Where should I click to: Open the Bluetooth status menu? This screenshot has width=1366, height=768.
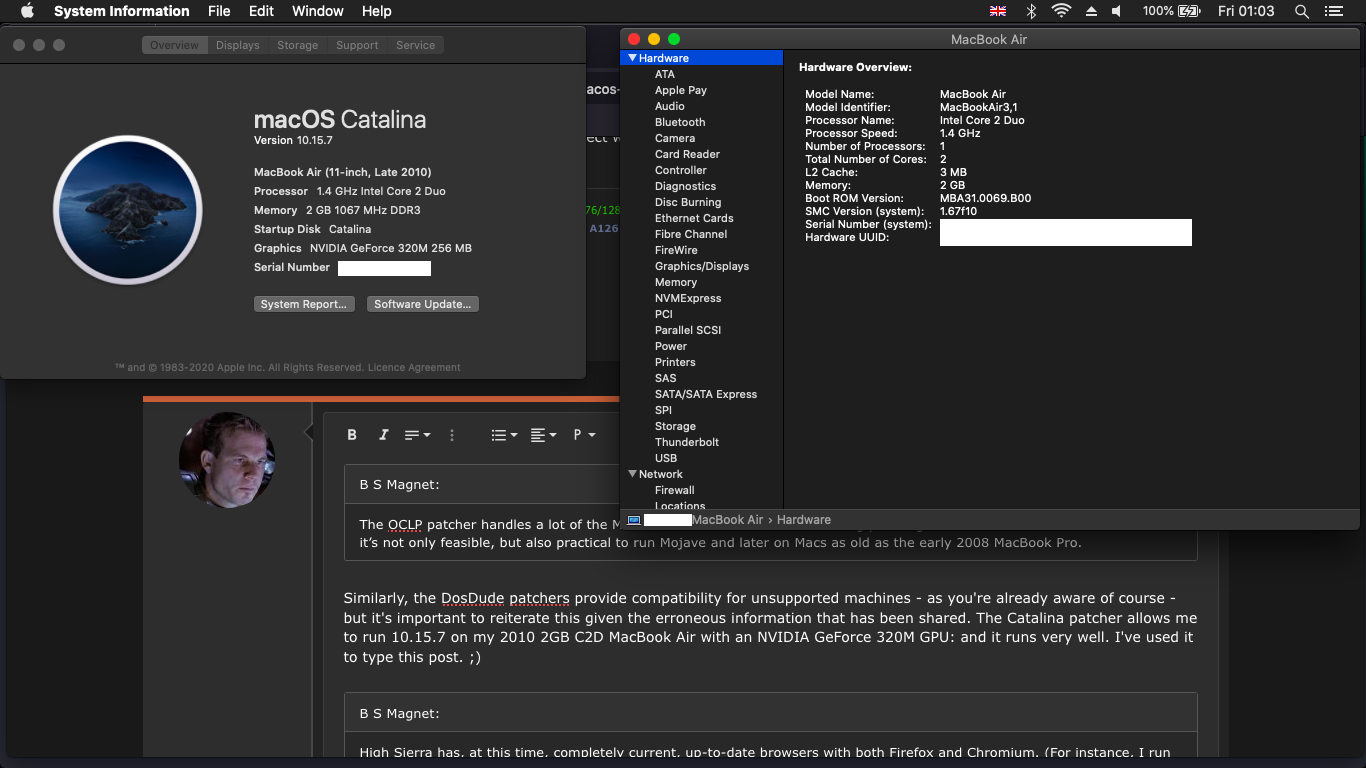point(1031,11)
